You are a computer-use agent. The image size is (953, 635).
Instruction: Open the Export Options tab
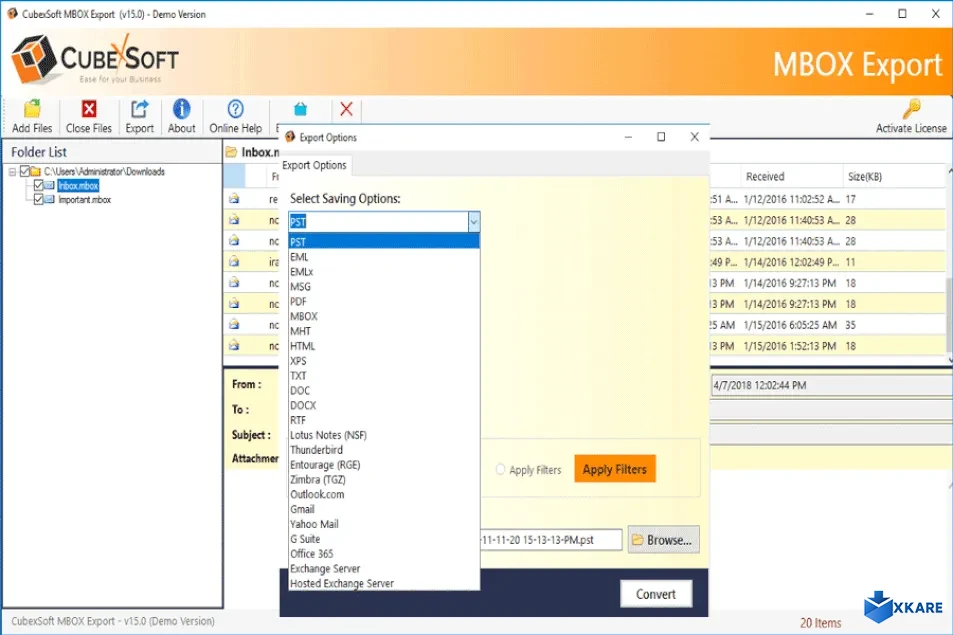(x=314, y=165)
